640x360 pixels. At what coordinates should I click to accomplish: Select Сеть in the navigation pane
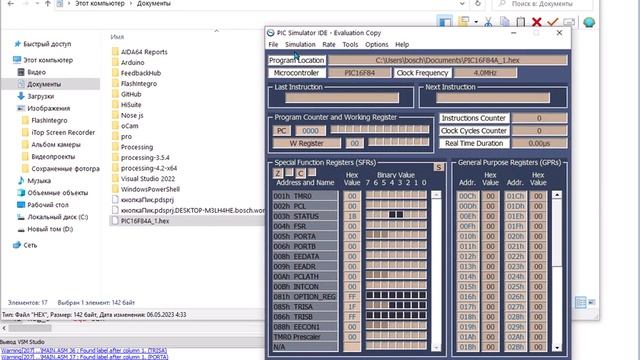tap(30, 245)
